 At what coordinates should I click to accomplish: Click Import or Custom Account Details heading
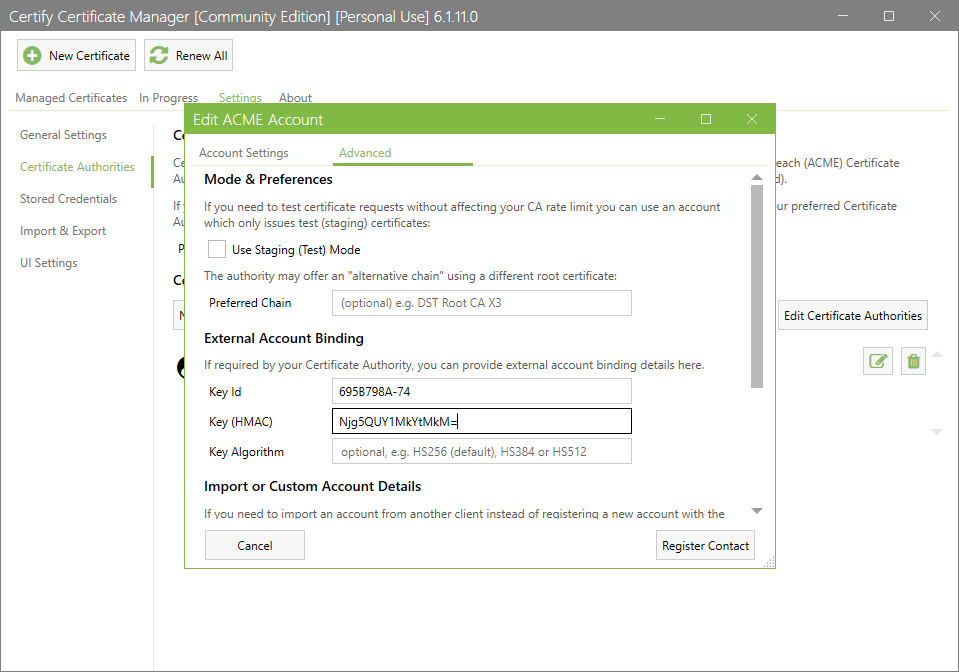coord(313,486)
